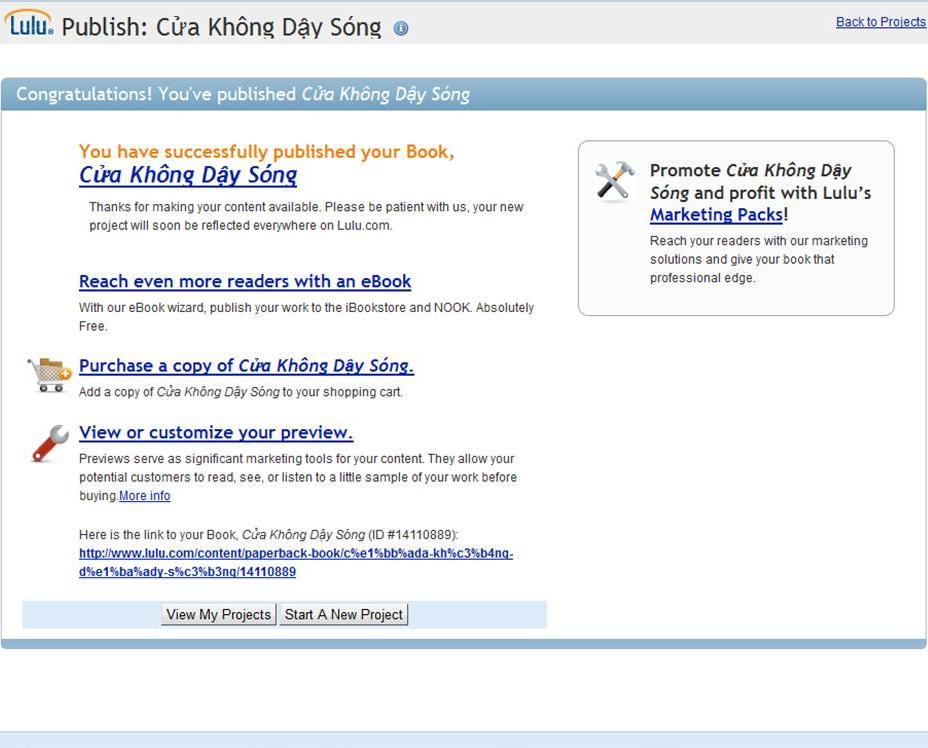Open 'View or customize your preview'
Image resolution: width=928 pixels, height=748 pixels.
pos(216,433)
